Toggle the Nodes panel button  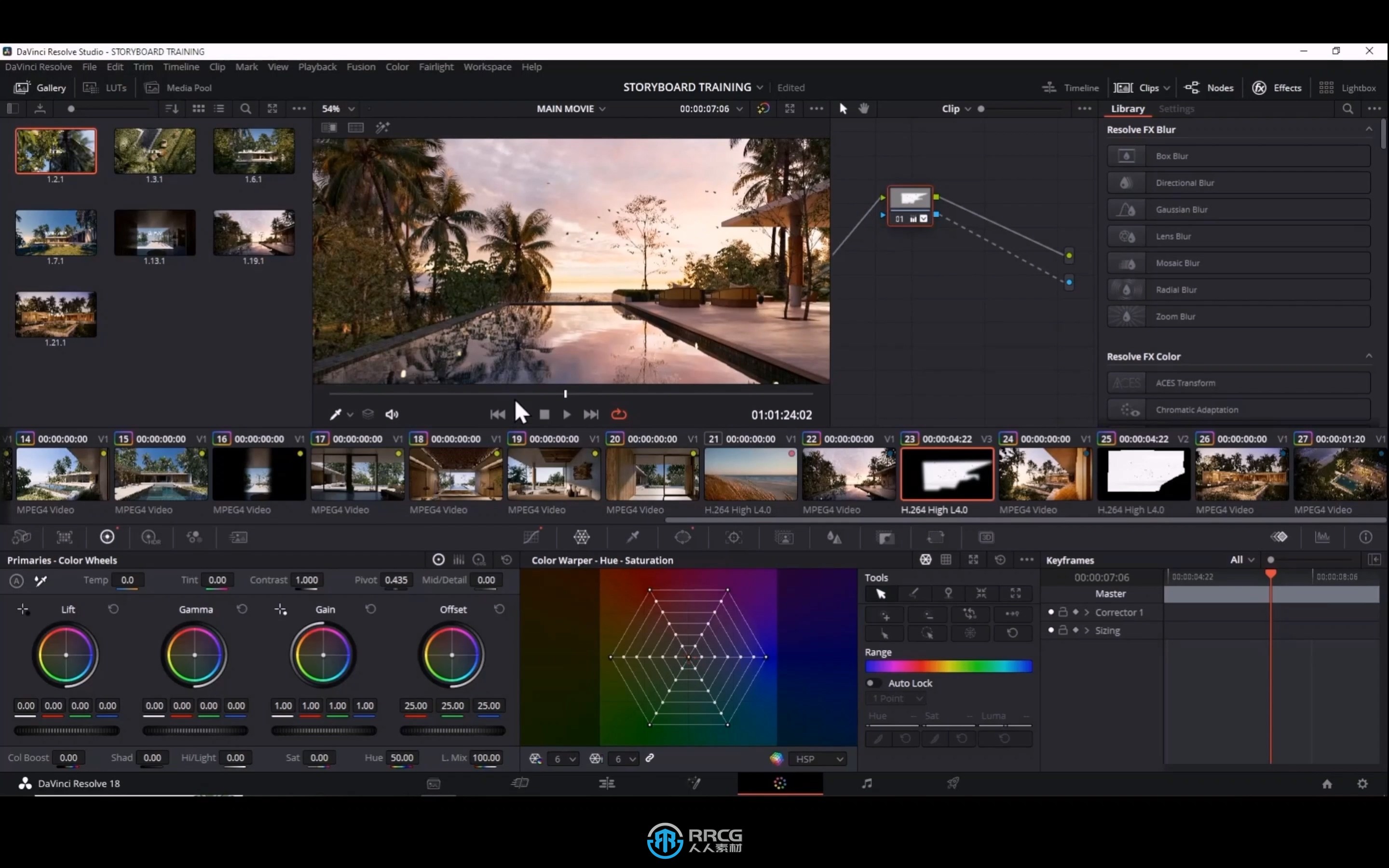(x=1209, y=88)
